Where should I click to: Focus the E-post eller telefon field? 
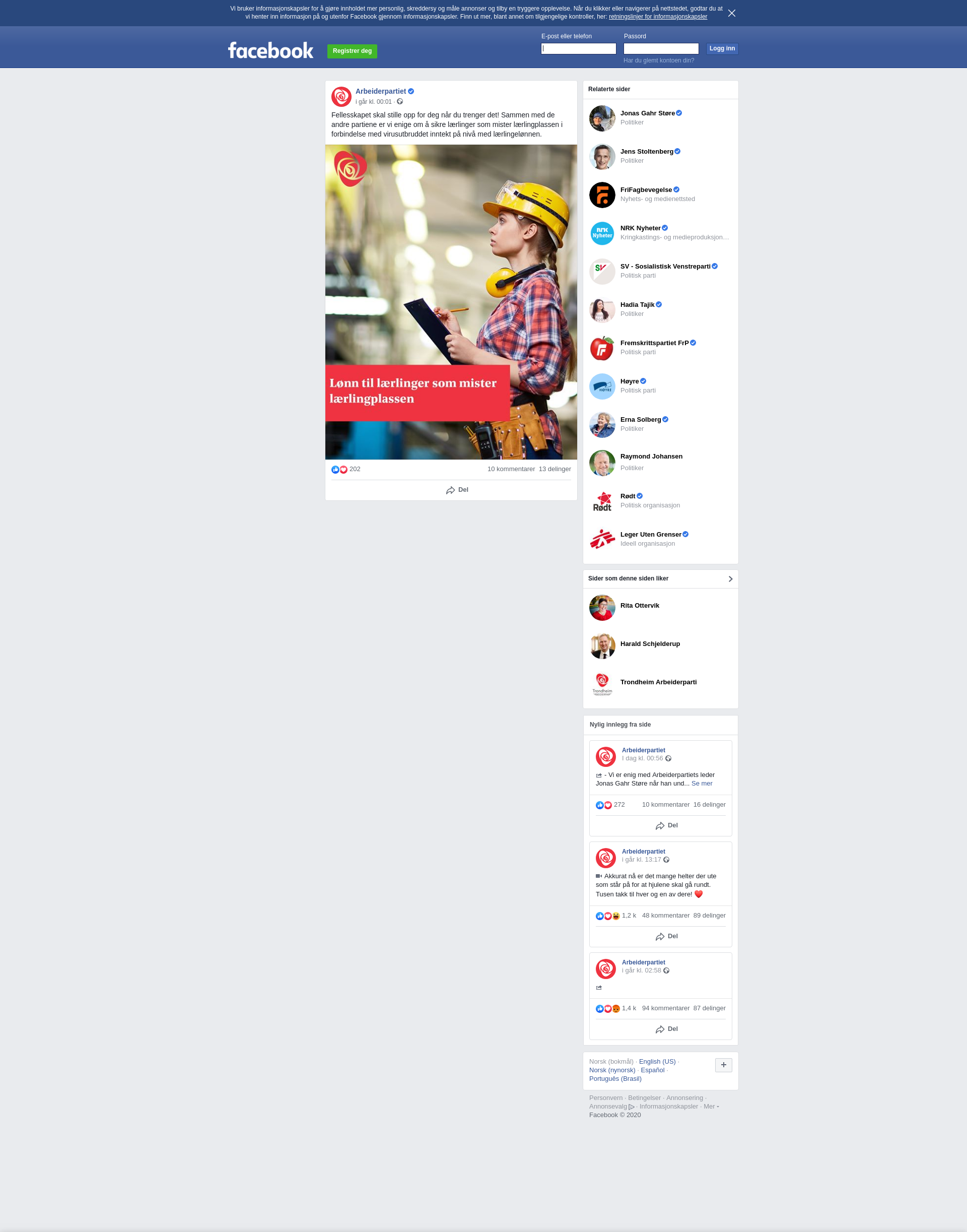[x=578, y=49]
